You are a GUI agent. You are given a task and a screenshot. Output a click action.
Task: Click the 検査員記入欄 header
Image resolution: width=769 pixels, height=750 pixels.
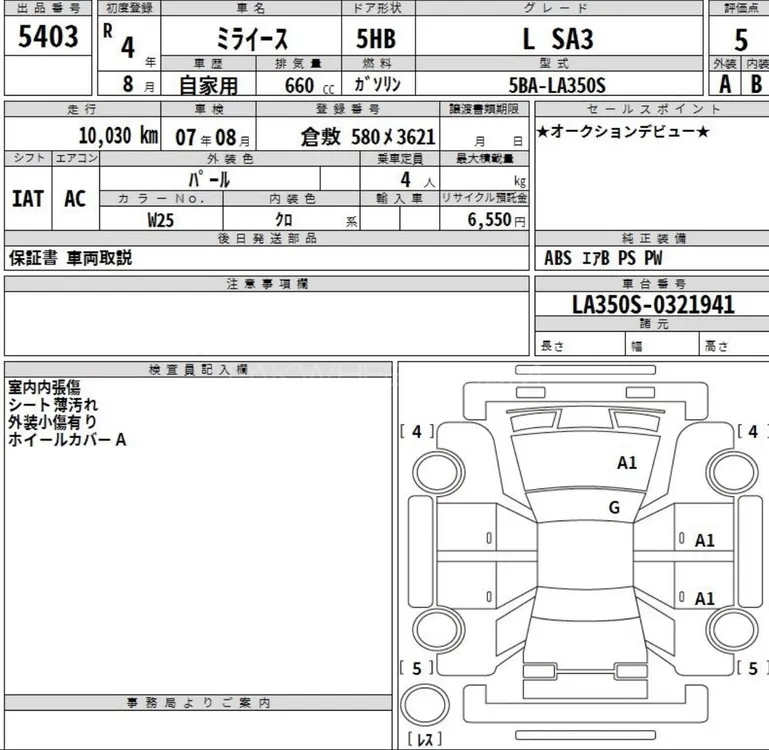point(198,369)
